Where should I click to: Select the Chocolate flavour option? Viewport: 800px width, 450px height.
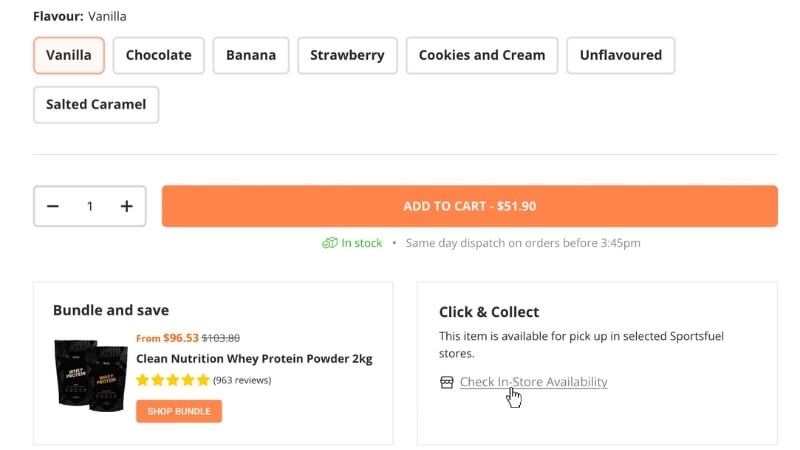[x=159, y=56]
